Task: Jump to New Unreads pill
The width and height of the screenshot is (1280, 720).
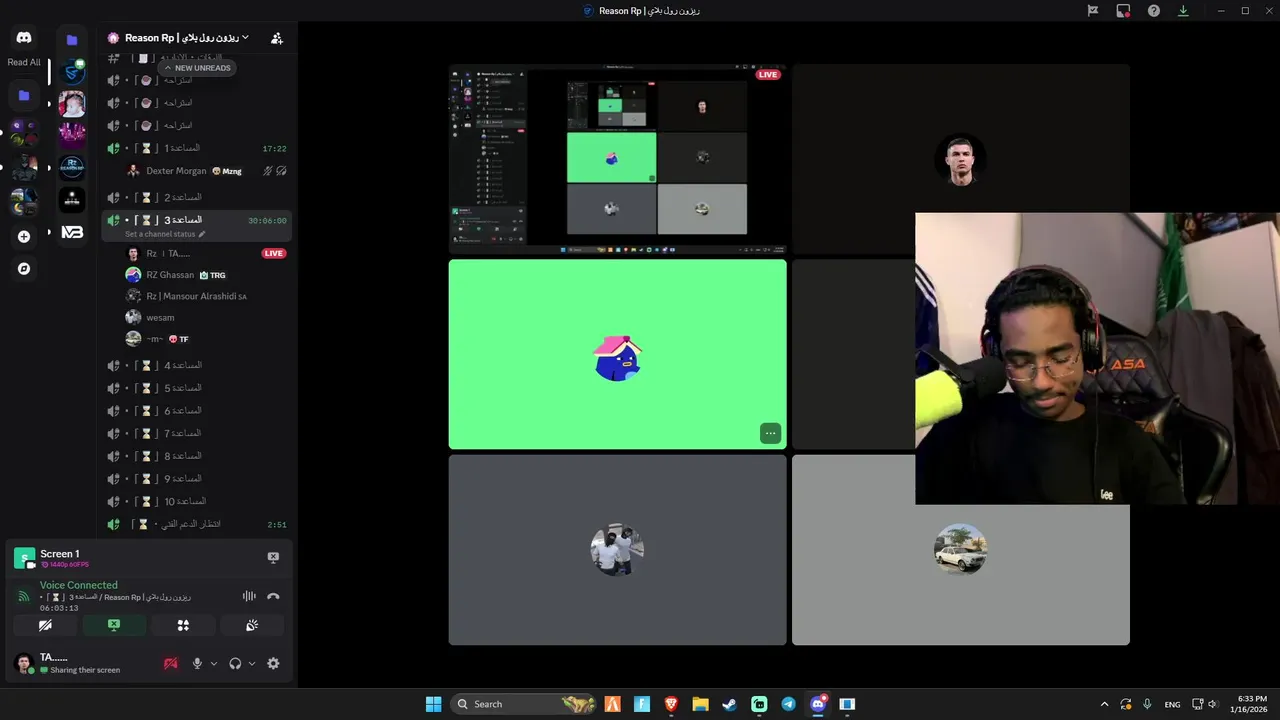Action: coord(197,68)
